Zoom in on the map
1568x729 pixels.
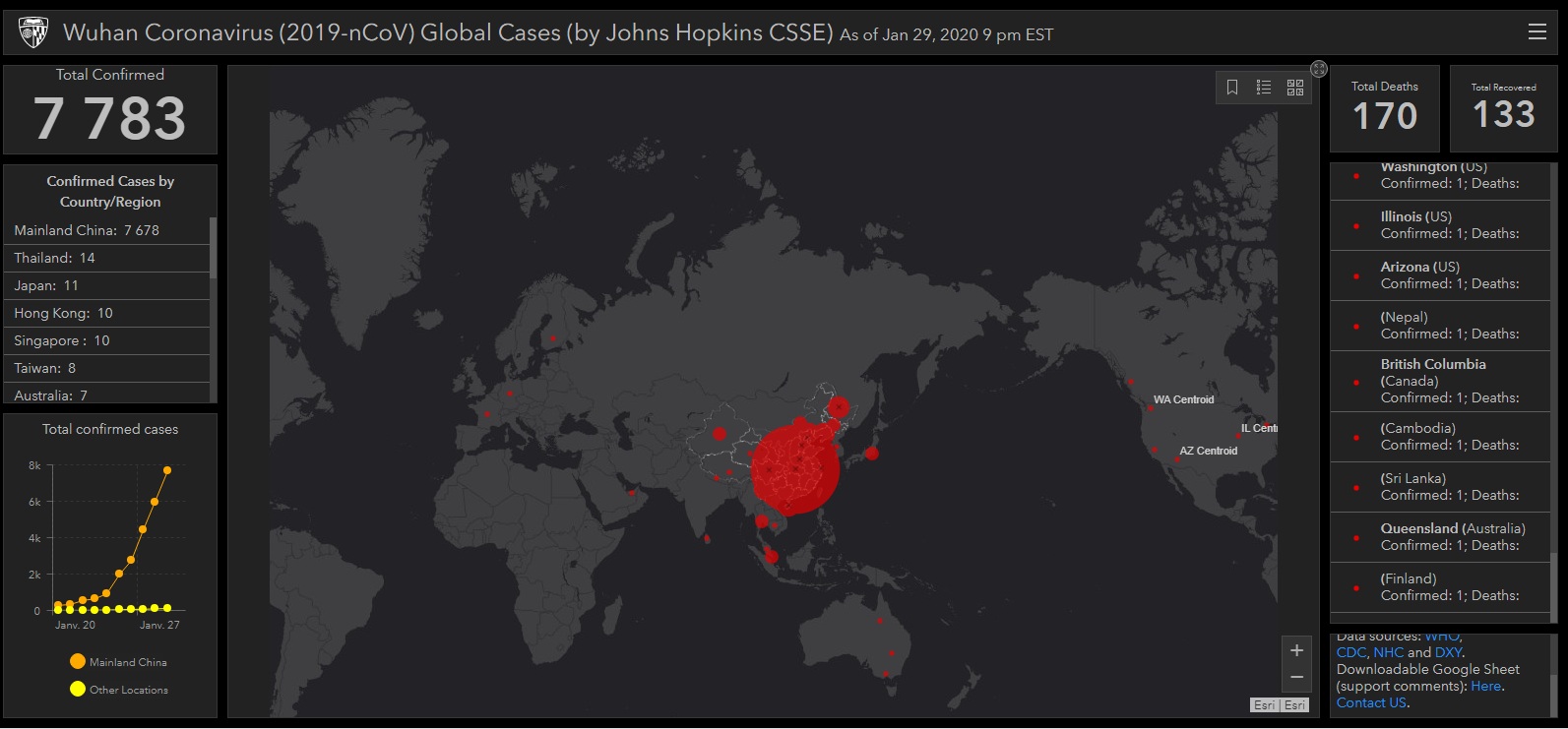click(x=1296, y=650)
